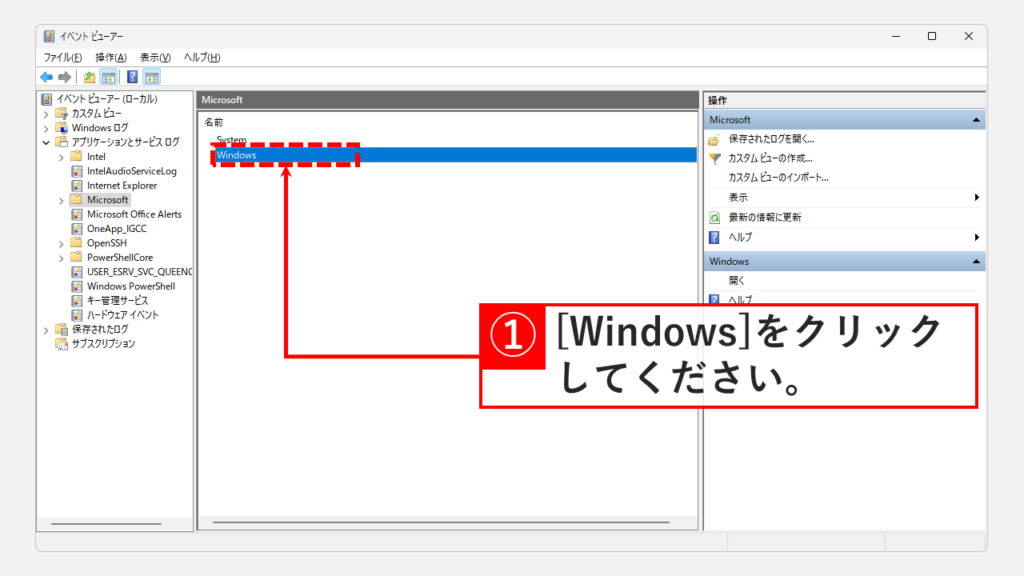Open the 表示(V) menu
Image resolution: width=1024 pixels, height=576 pixels.
click(155, 57)
